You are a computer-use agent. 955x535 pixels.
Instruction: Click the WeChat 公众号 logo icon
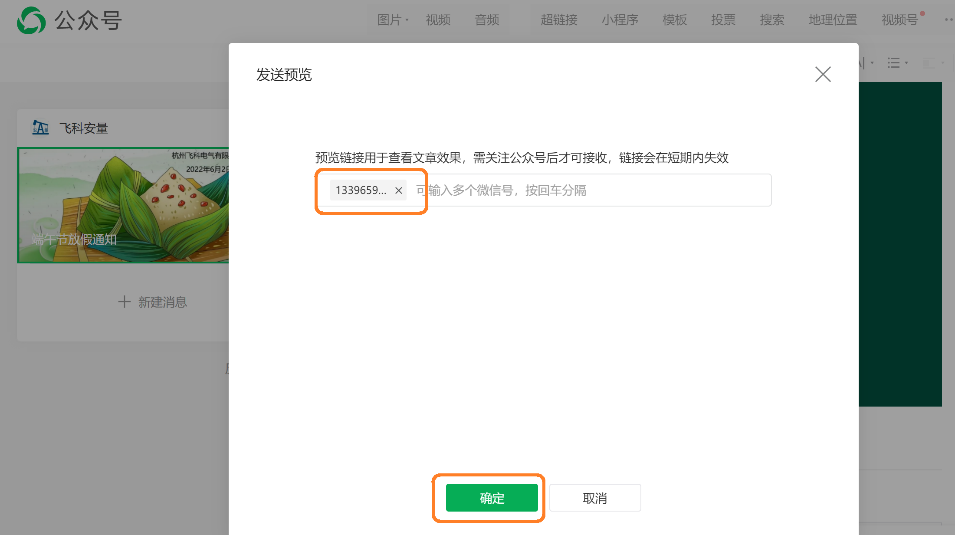pos(31,20)
